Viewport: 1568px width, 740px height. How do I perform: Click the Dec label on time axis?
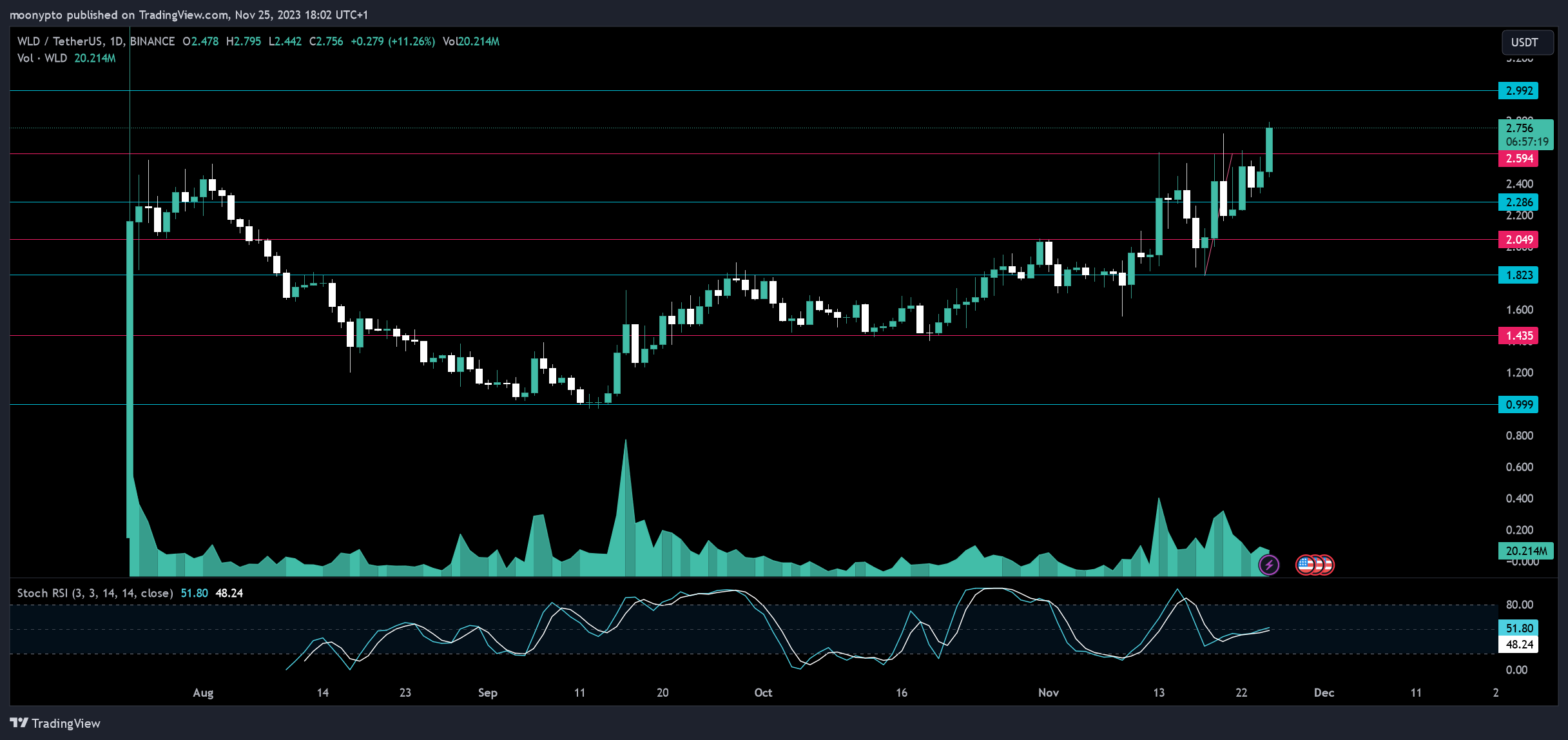pyautogui.click(x=1324, y=693)
